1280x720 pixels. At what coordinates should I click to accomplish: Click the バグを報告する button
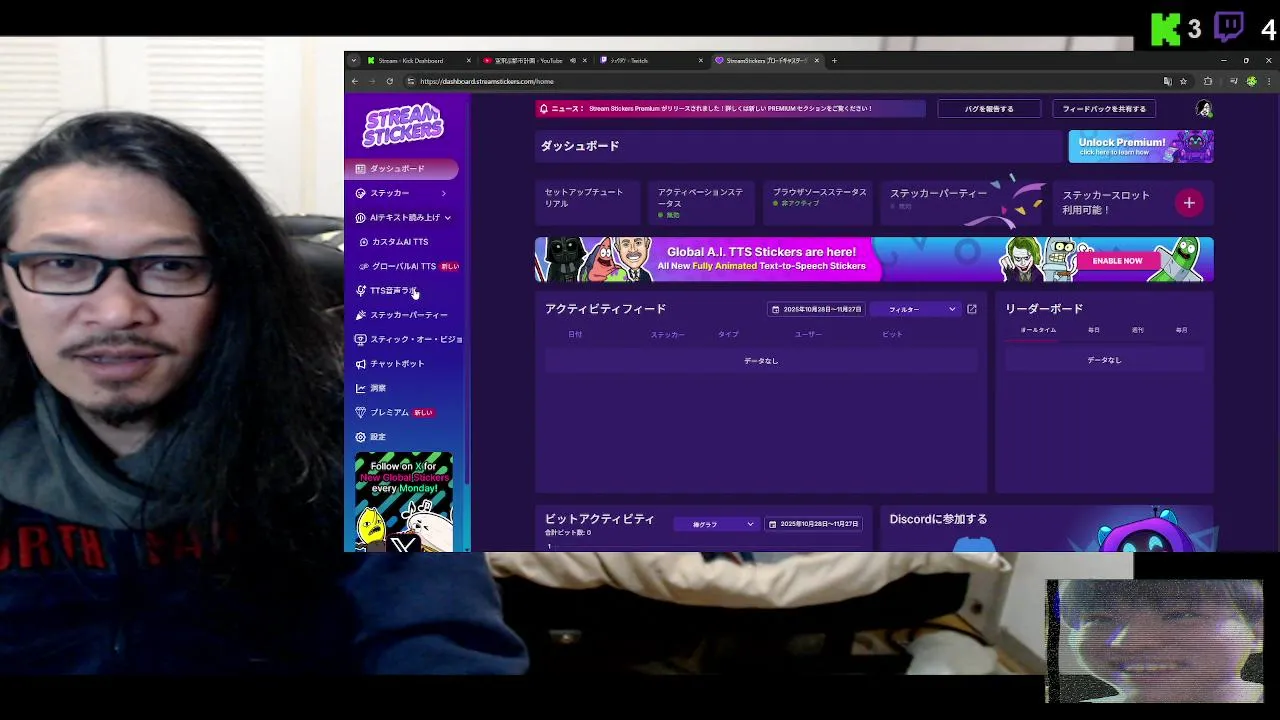[989, 109]
